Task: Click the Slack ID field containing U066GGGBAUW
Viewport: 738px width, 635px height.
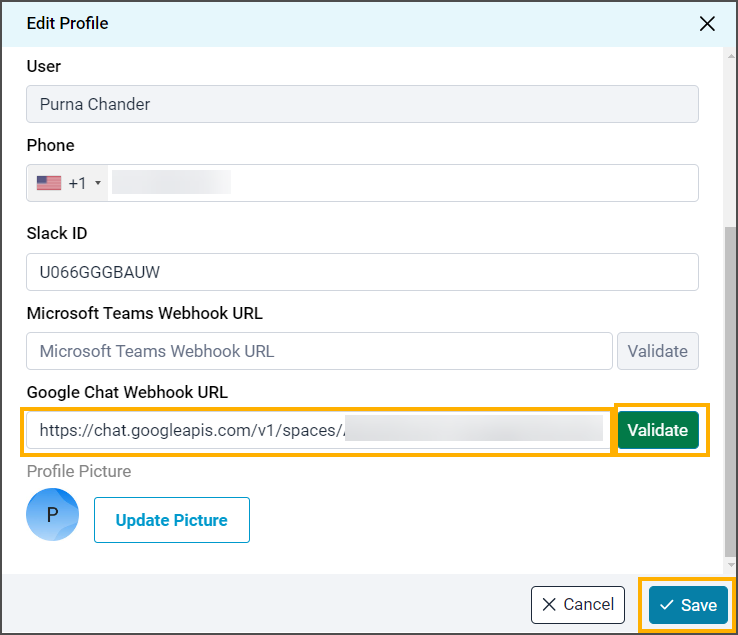Action: click(362, 272)
